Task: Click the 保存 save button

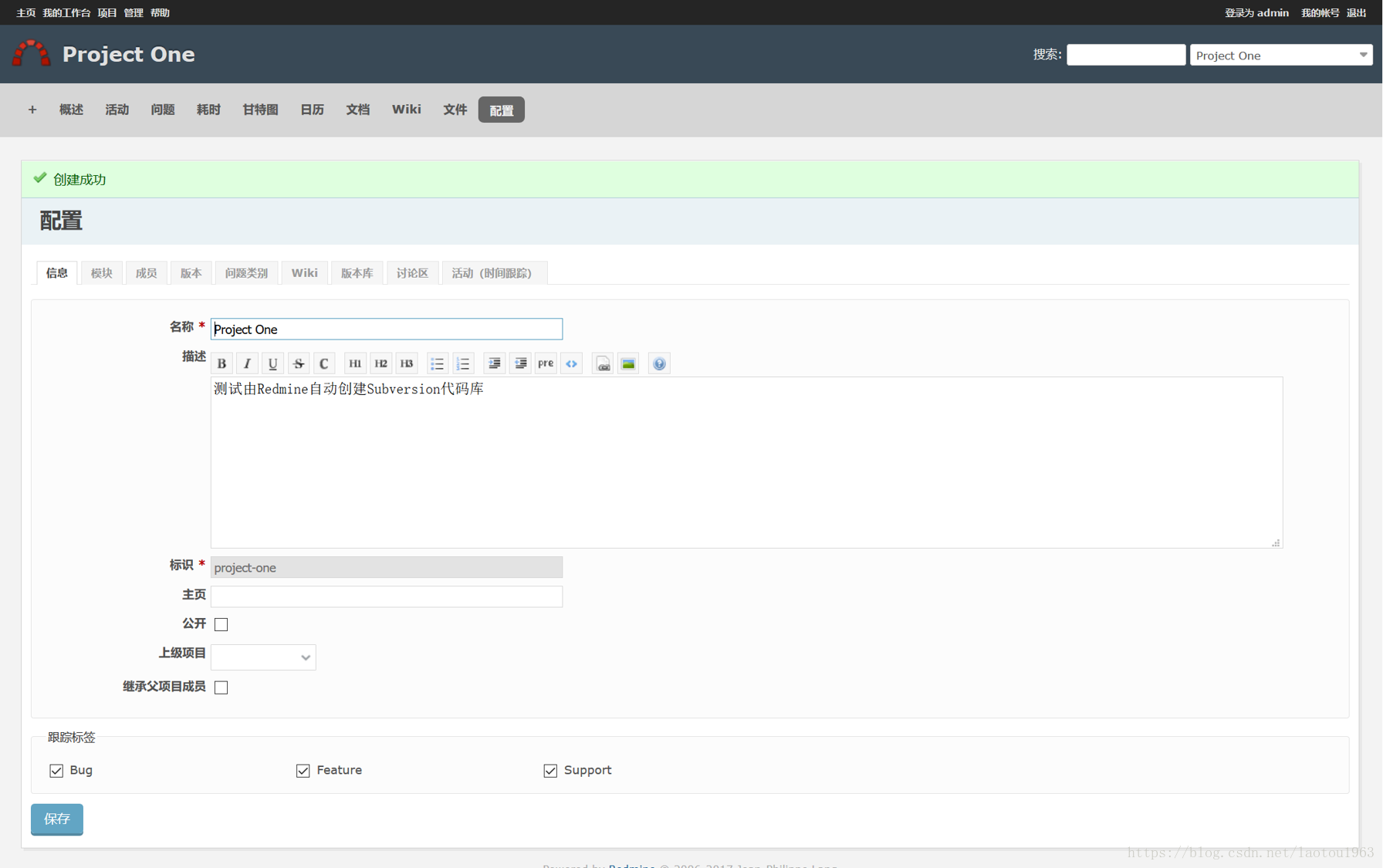Action: pos(57,819)
